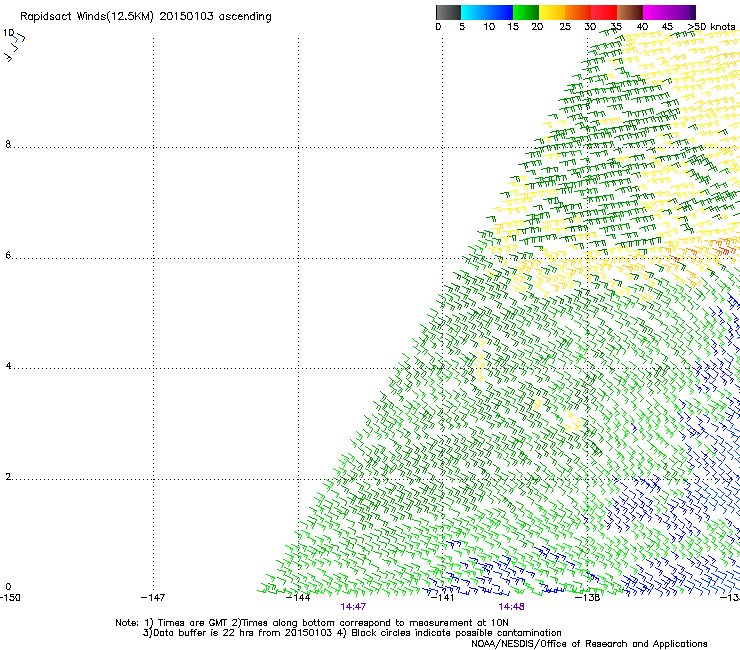
Task: Click the '45' label under the color legend
Action: pos(667,26)
